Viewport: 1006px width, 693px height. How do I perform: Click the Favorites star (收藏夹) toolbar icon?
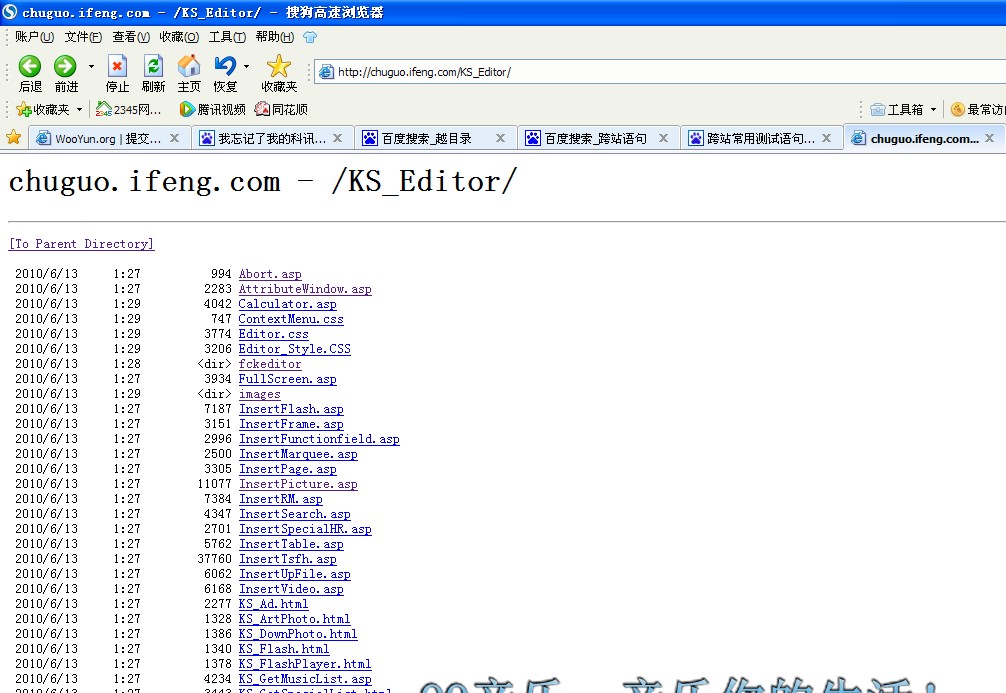(279, 66)
